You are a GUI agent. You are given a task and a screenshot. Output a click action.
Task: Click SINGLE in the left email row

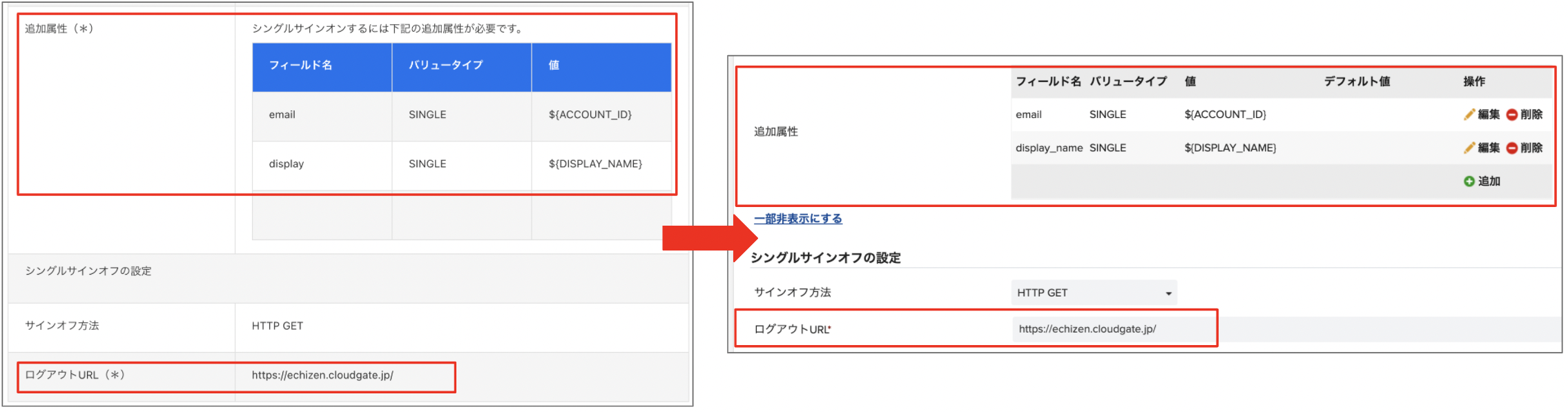427,115
